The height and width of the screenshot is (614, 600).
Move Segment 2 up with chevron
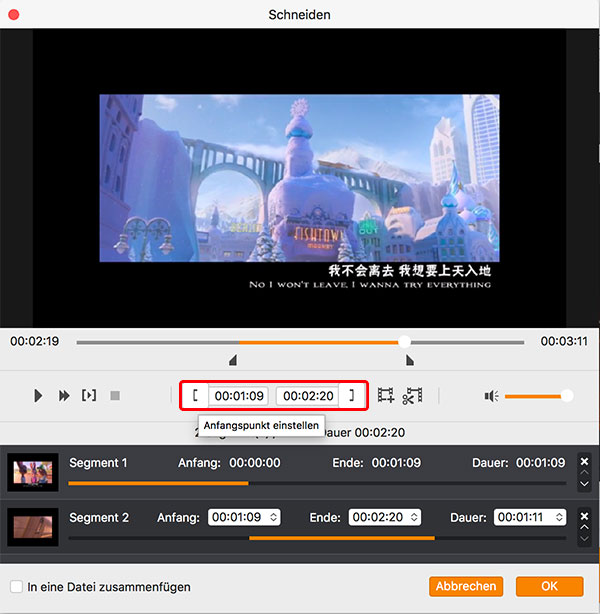(x=584, y=527)
